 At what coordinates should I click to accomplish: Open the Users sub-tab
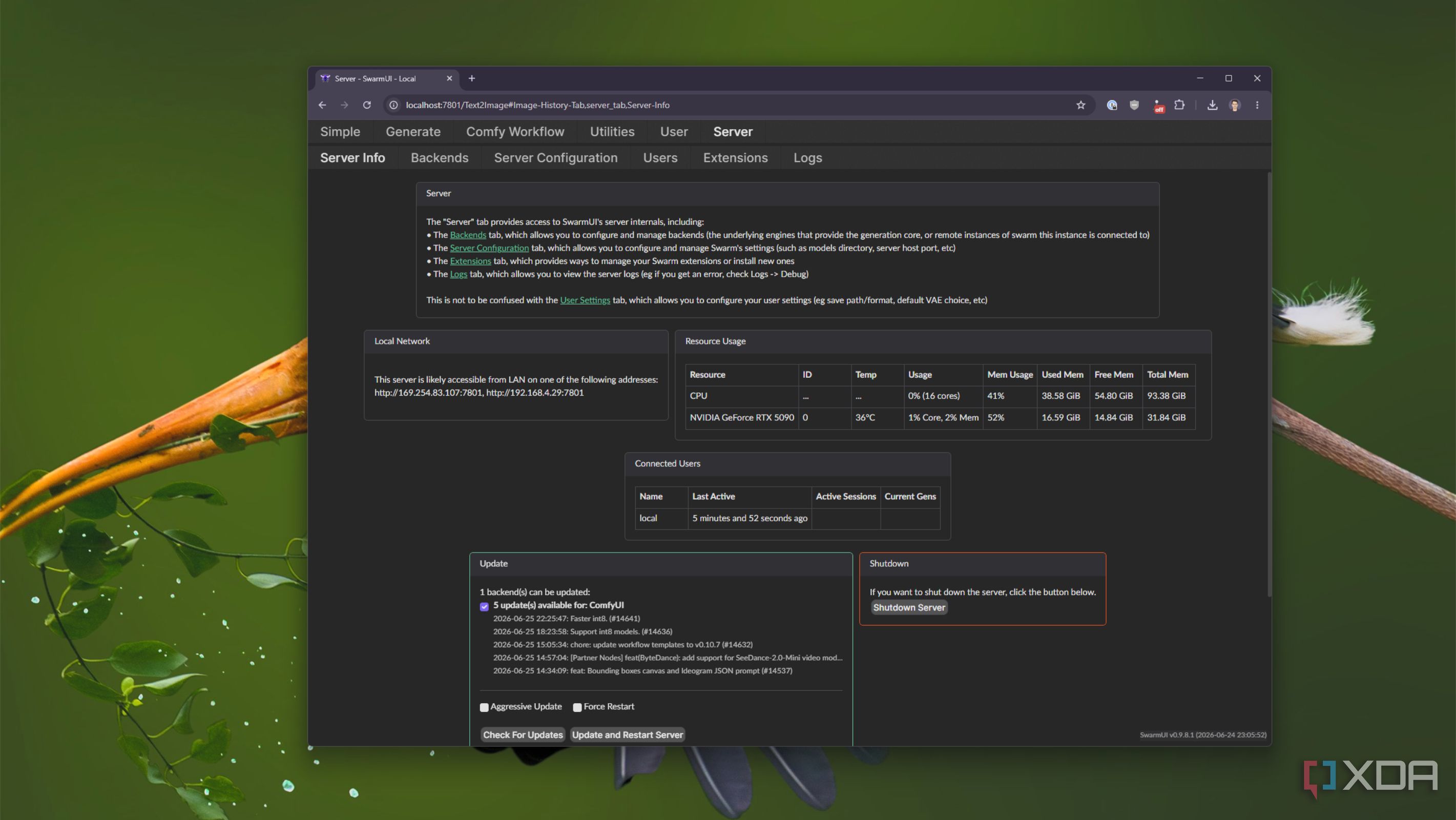(660, 158)
